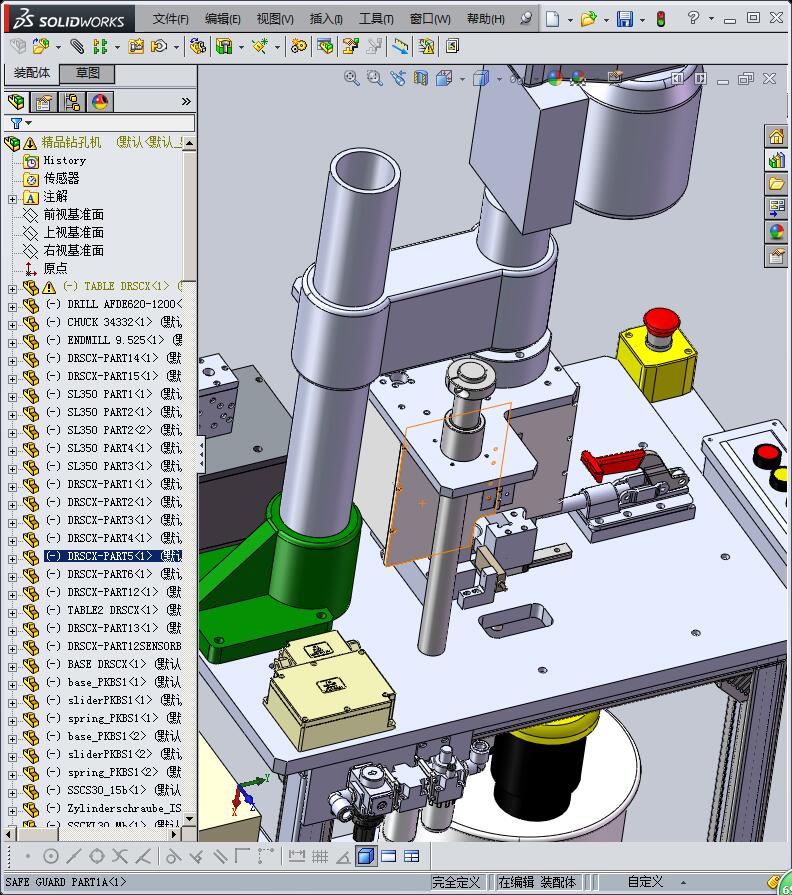Click the Reference Geometry icon
The width and height of the screenshot is (792, 895).
click(x=260, y=46)
